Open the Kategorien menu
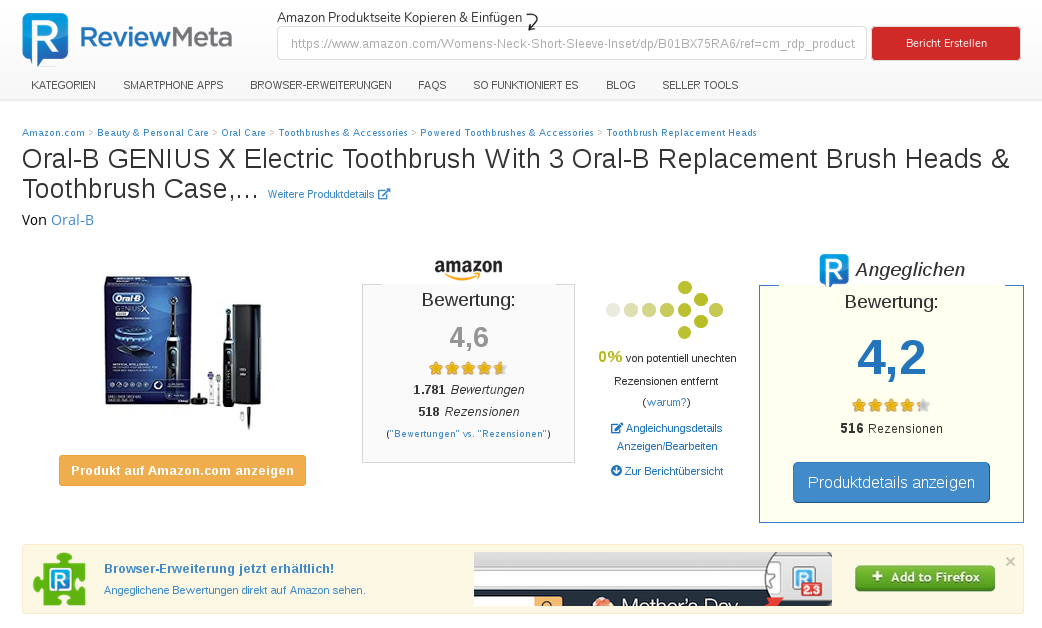Screen dimensions: 1042x628 click(63, 85)
